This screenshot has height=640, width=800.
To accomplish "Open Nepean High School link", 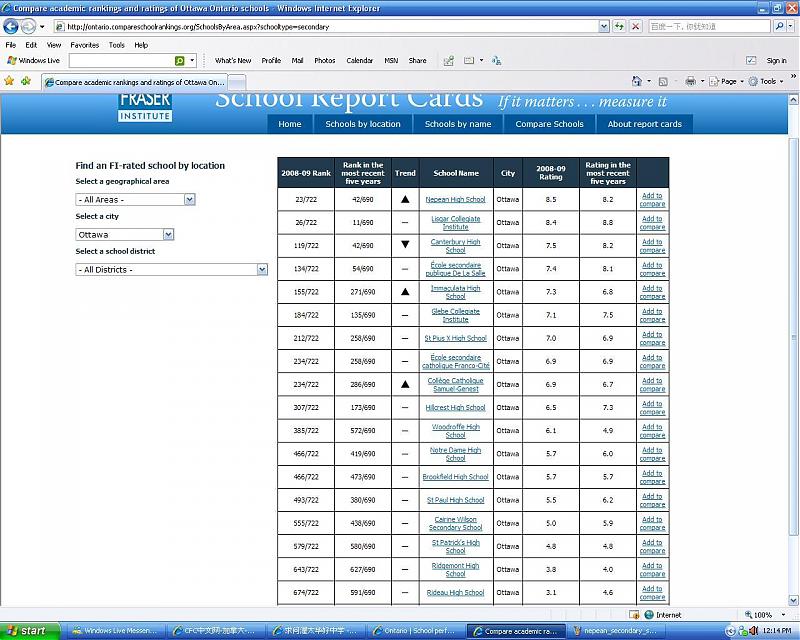I will pyautogui.click(x=455, y=199).
